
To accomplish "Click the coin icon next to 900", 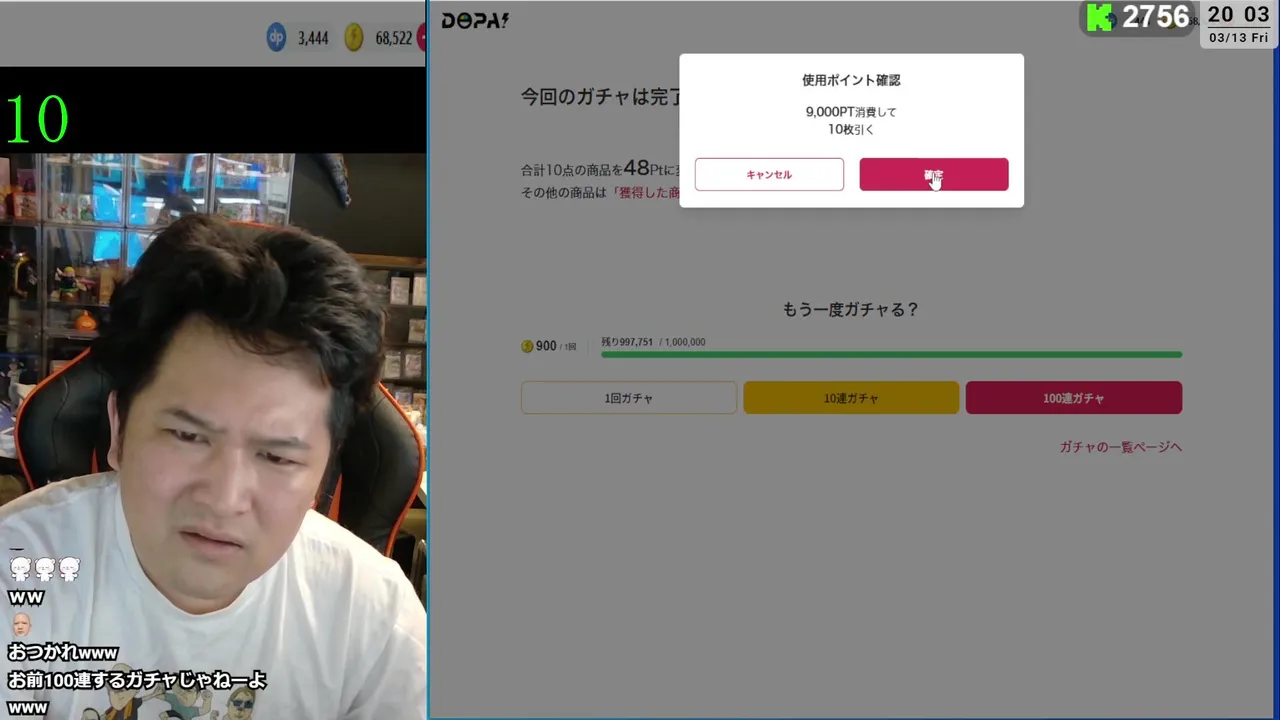I will pyautogui.click(x=527, y=346).
